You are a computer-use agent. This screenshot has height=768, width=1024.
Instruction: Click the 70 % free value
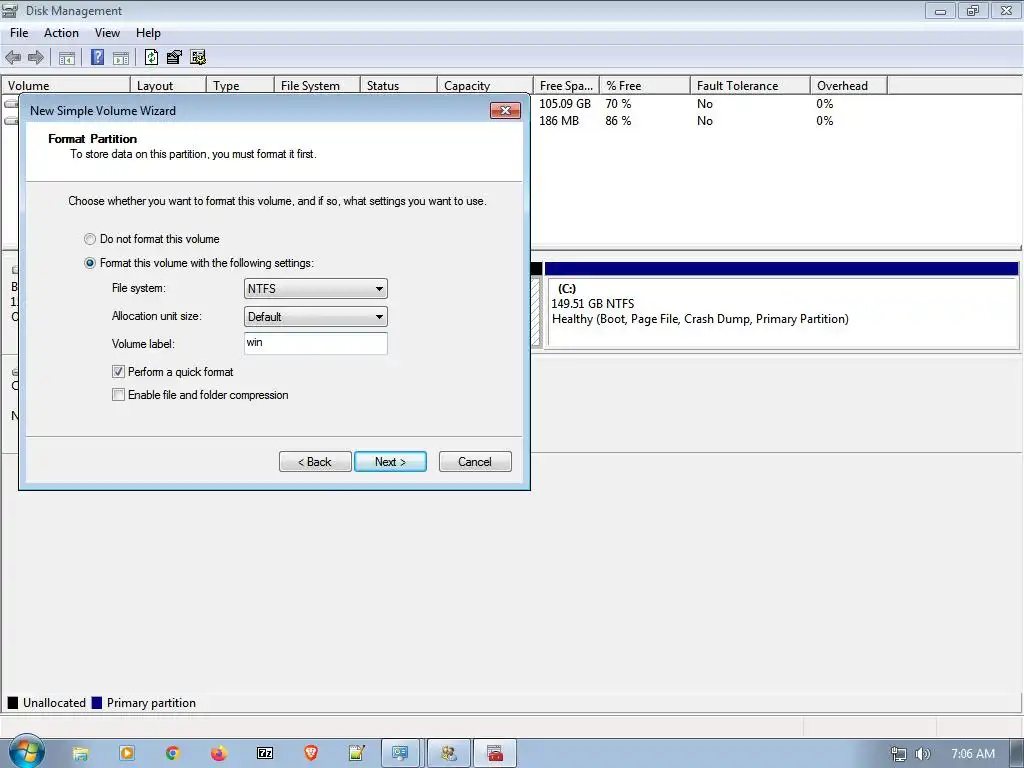(x=618, y=104)
